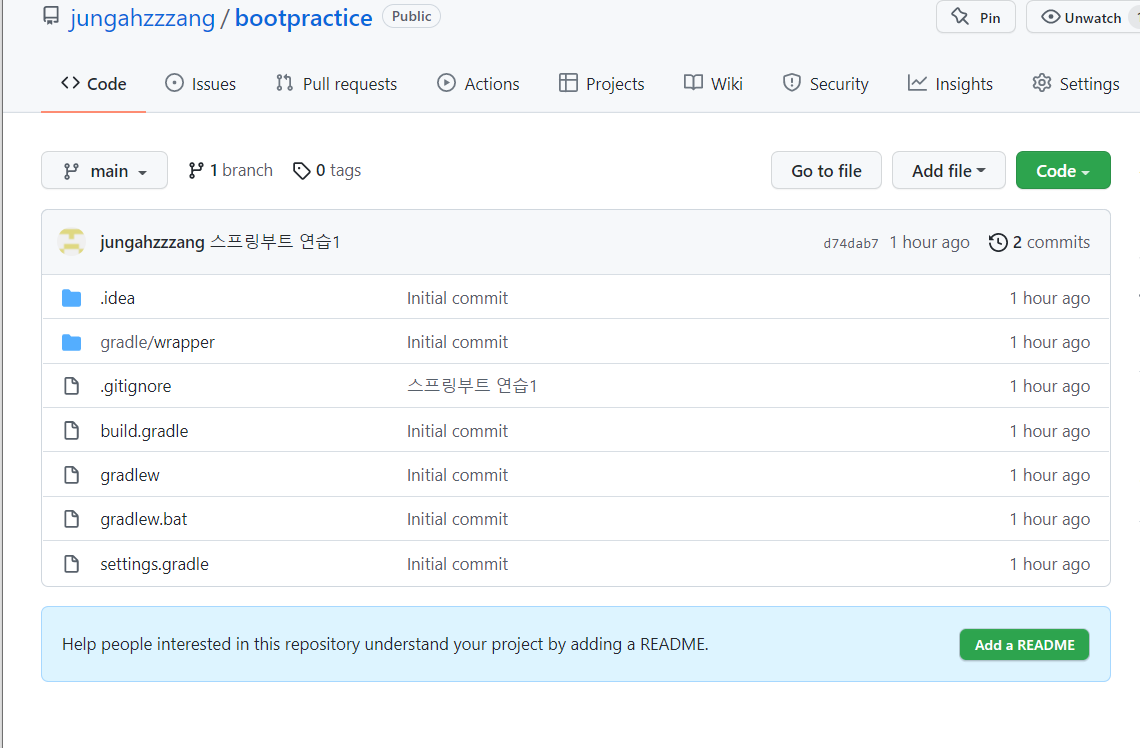Open jungahzzzang author link in commit bar
The image size is (1140, 748).
pos(152,242)
